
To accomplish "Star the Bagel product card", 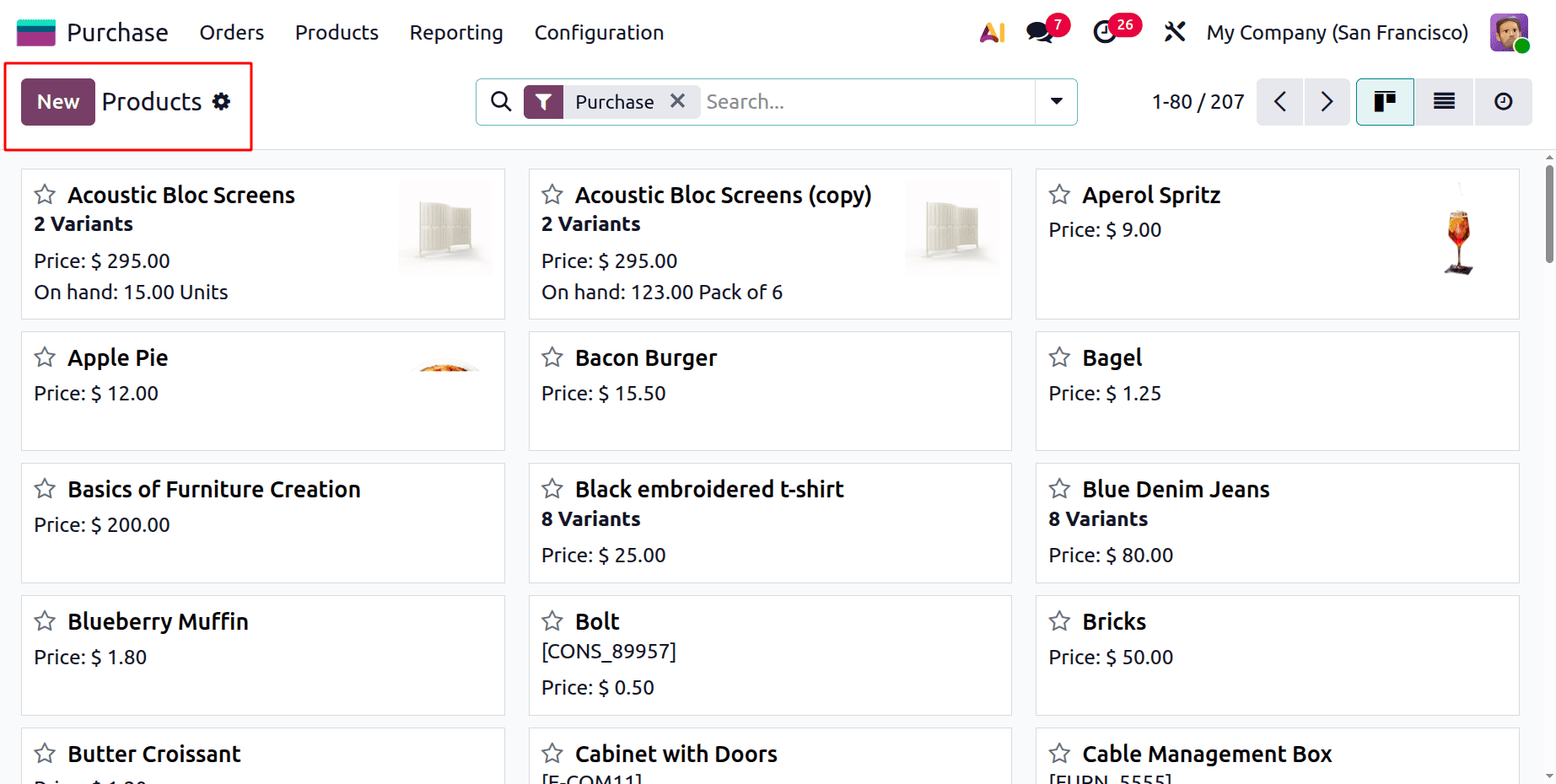I will (1058, 357).
